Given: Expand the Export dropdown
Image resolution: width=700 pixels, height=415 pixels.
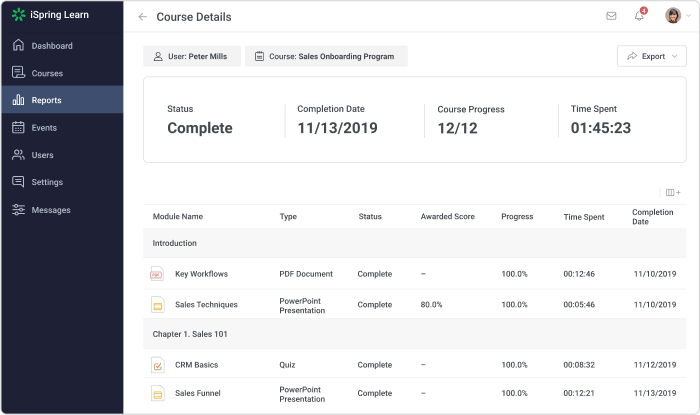Looking at the screenshot, I should click(x=651, y=56).
